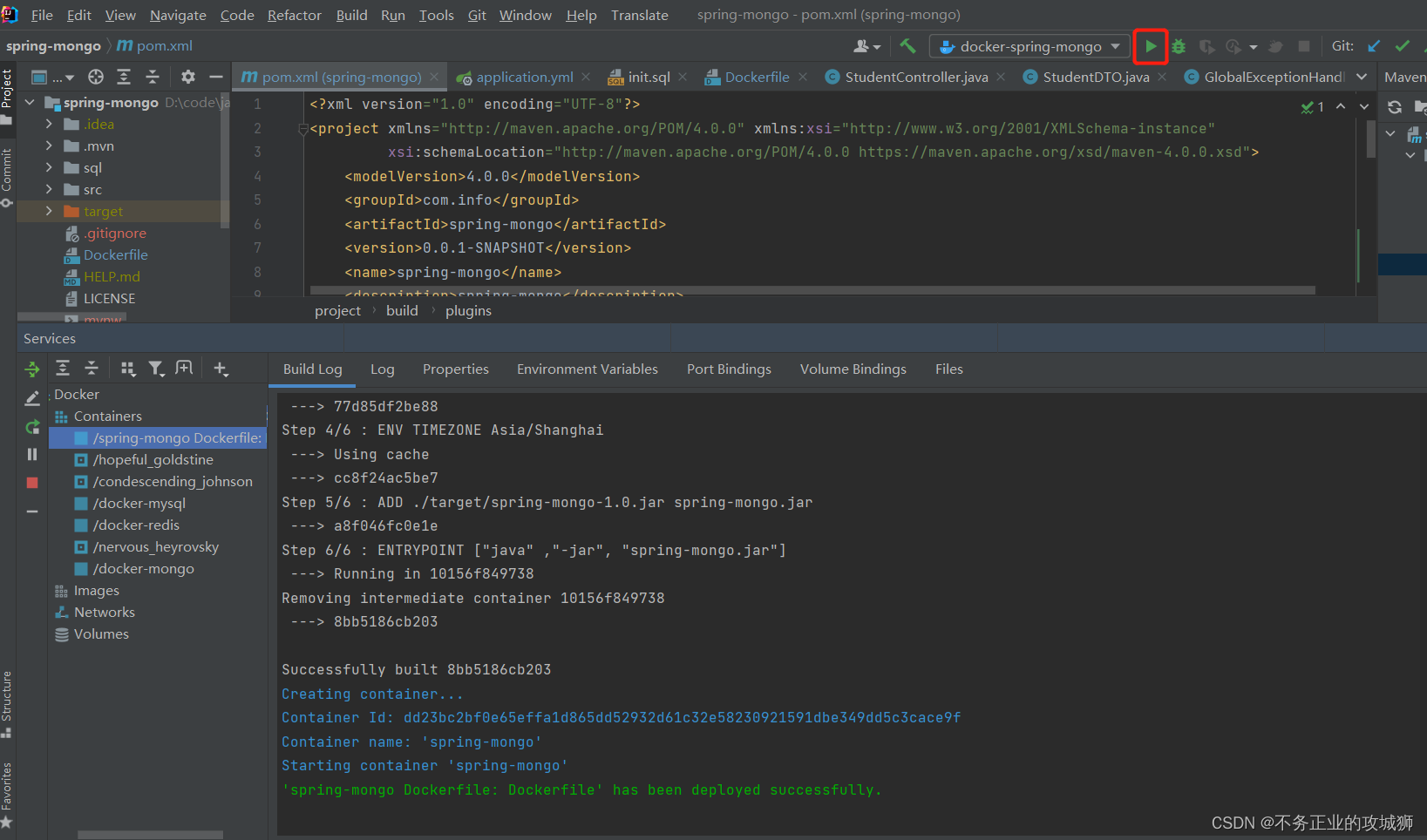Click the Git commit checkmark icon

pyautogui.click(x=1402, y=46)
